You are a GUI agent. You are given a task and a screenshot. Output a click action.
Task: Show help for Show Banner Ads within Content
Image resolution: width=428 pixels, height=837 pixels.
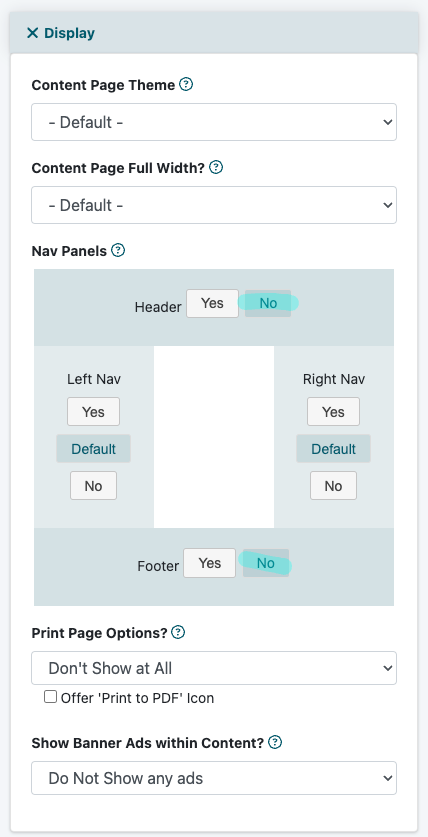275,742
